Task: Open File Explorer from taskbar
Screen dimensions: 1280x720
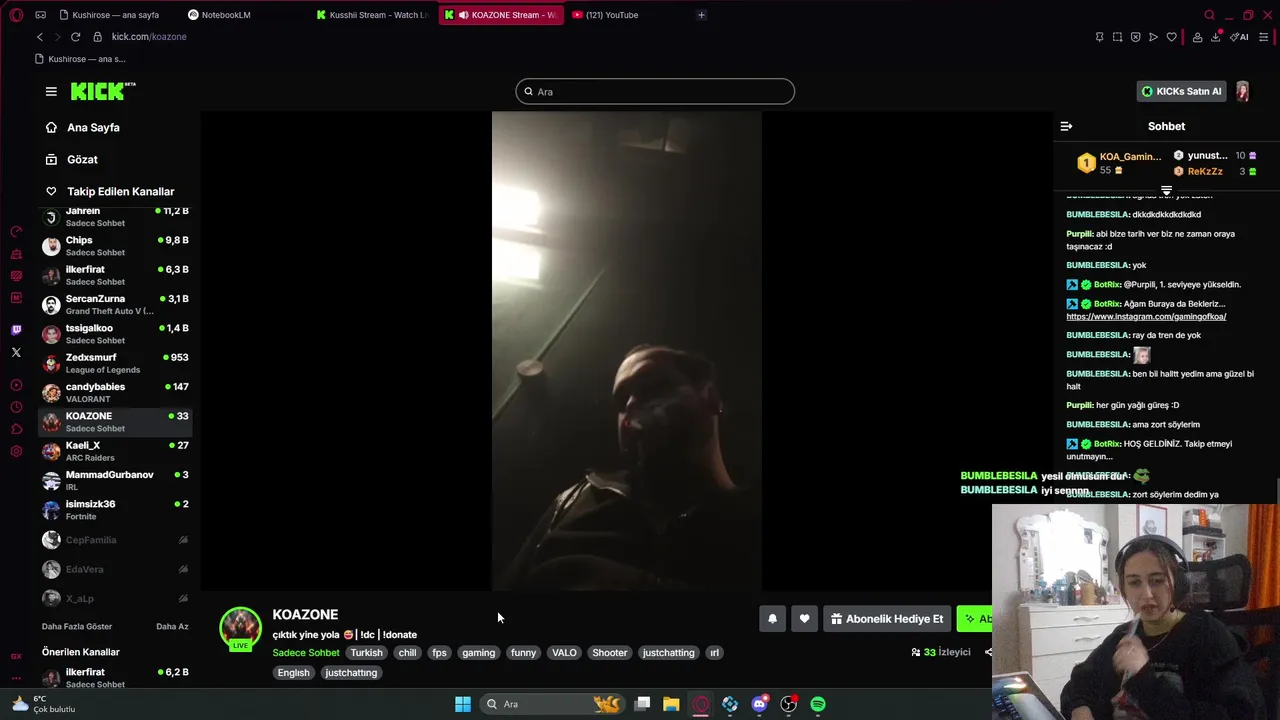Action: (671, 704)
